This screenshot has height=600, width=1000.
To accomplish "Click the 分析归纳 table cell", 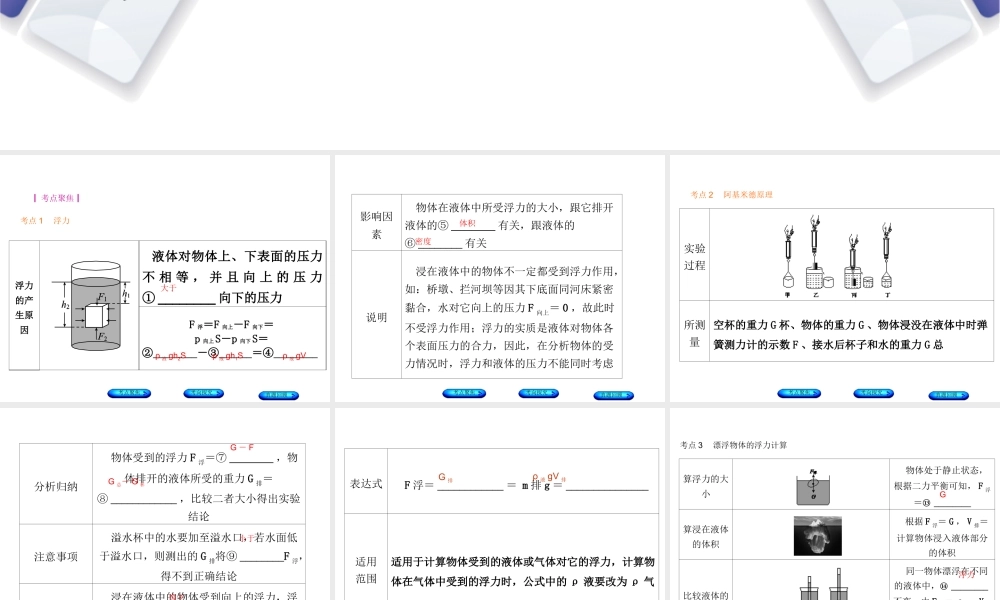I will [x=56, y=486].
